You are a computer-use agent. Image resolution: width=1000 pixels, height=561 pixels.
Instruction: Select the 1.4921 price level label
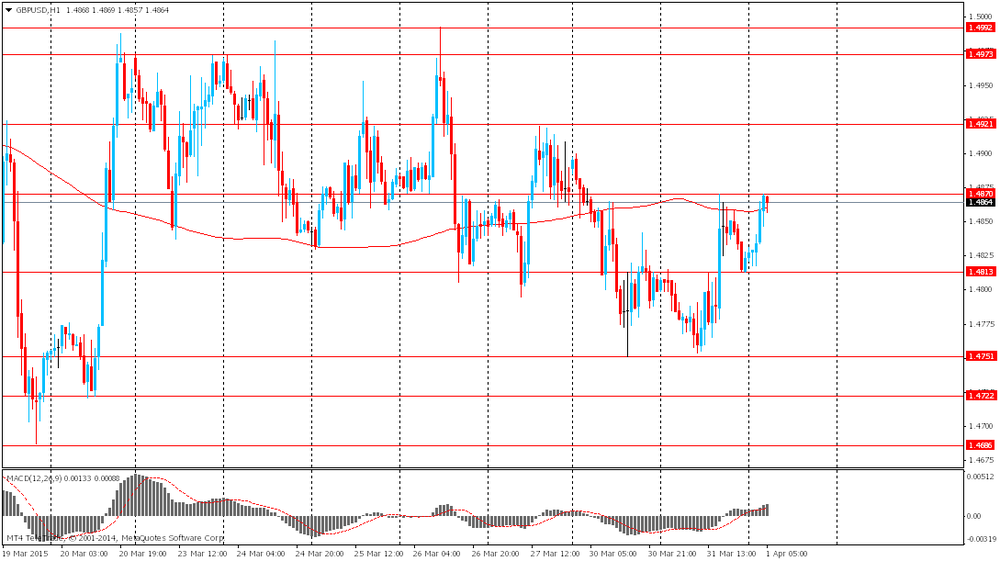tap(980, 124)
